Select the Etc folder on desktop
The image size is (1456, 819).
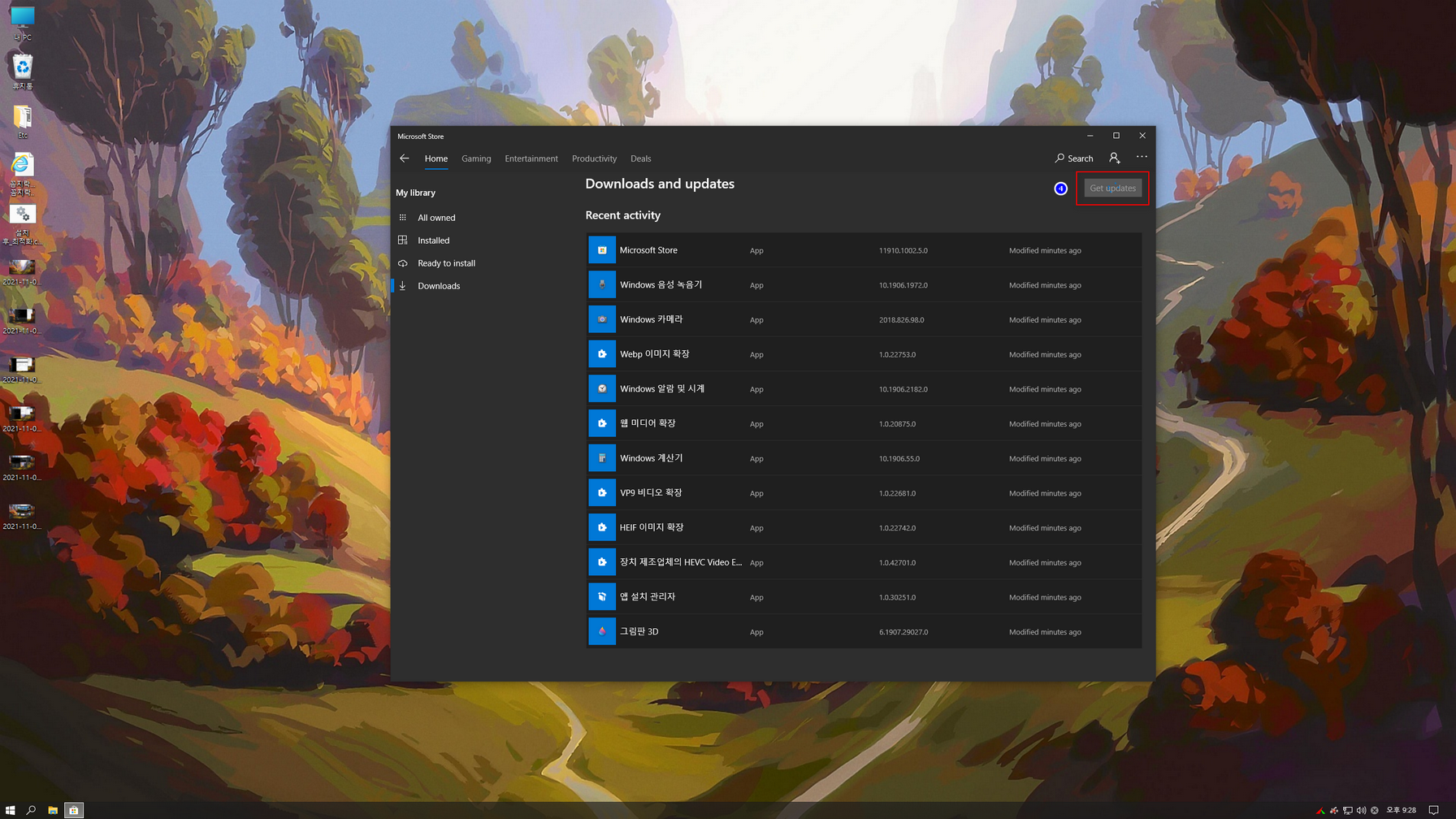[x=22, y=122]
